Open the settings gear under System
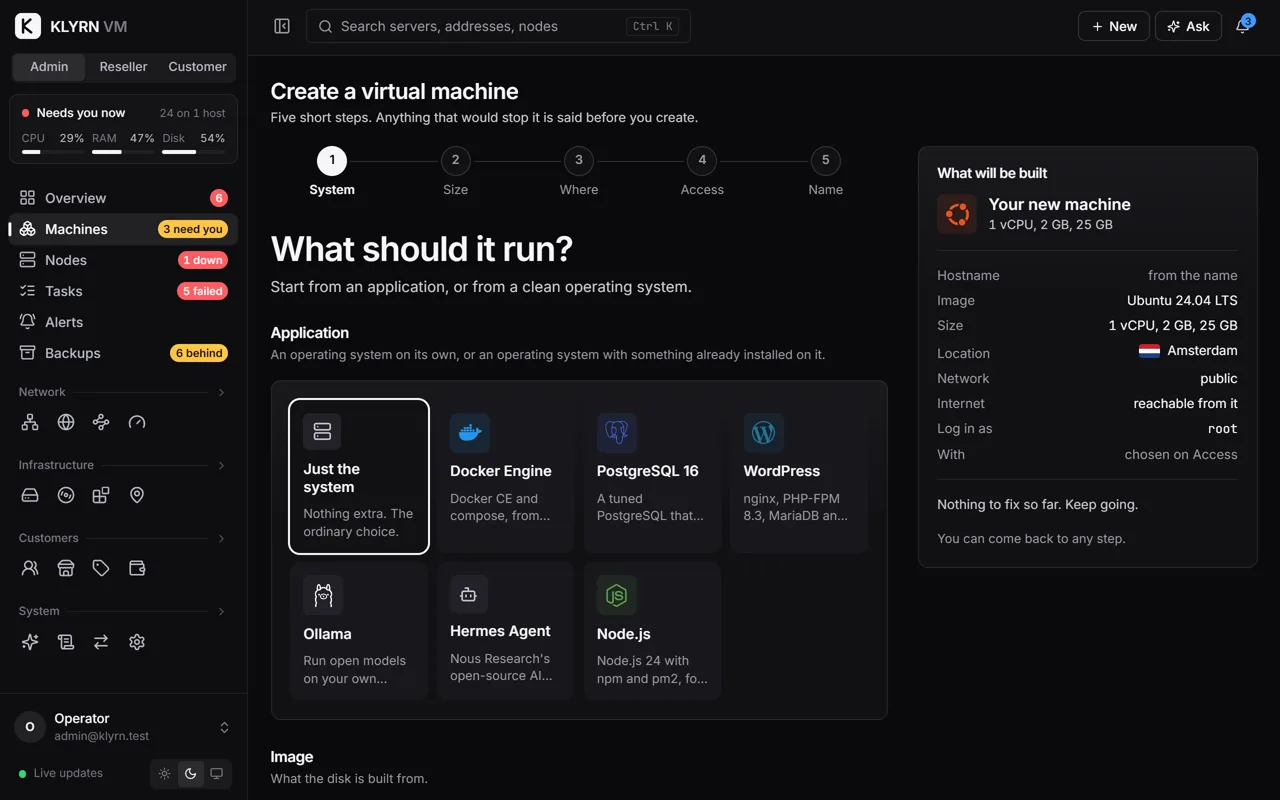 (x=137, y=642)
